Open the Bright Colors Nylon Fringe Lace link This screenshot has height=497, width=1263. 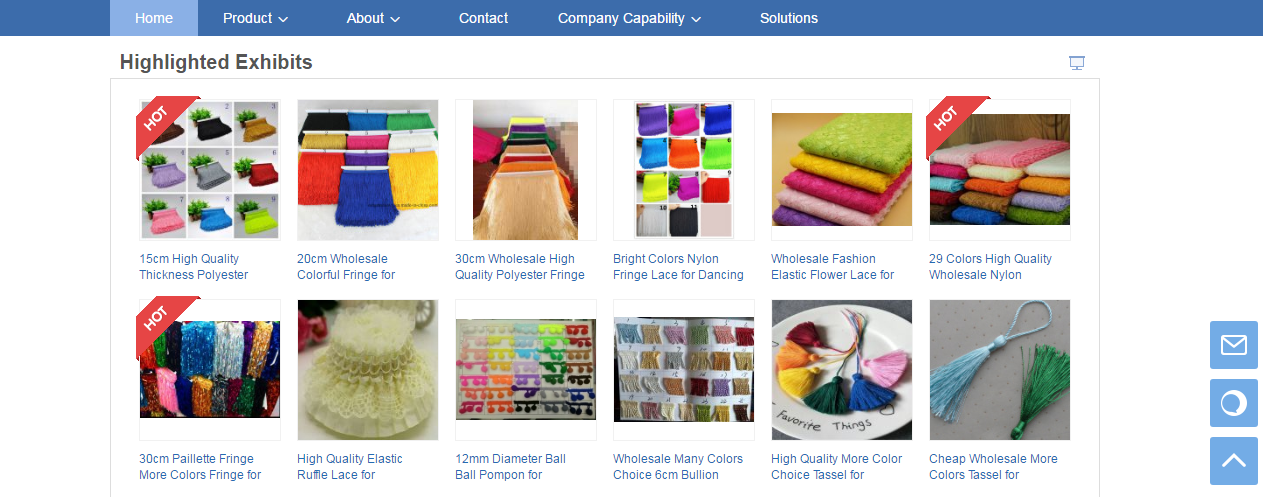pyautogui.click(x=679, y=267)
